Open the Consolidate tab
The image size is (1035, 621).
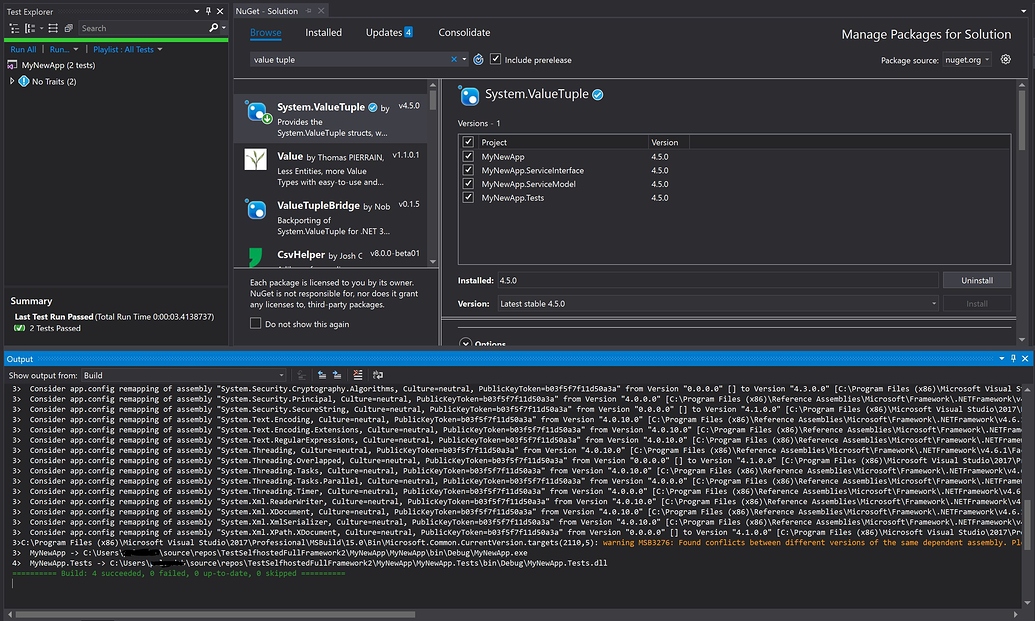[x=464, y=32]
